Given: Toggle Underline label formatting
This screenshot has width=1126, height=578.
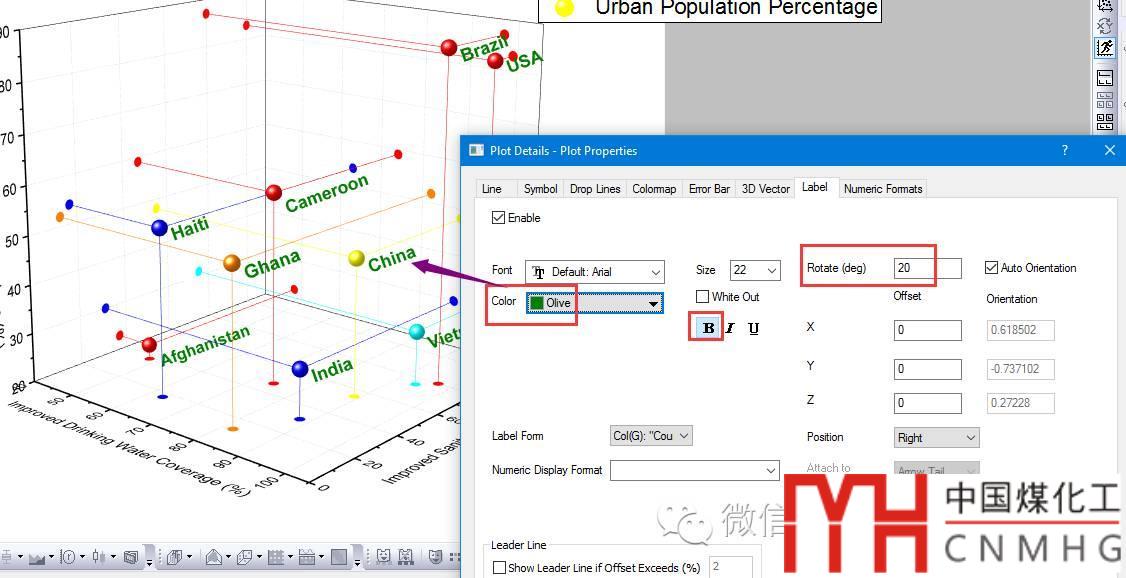Looking at the screenshot, I should pyautogui.click(x=753, y=328).
